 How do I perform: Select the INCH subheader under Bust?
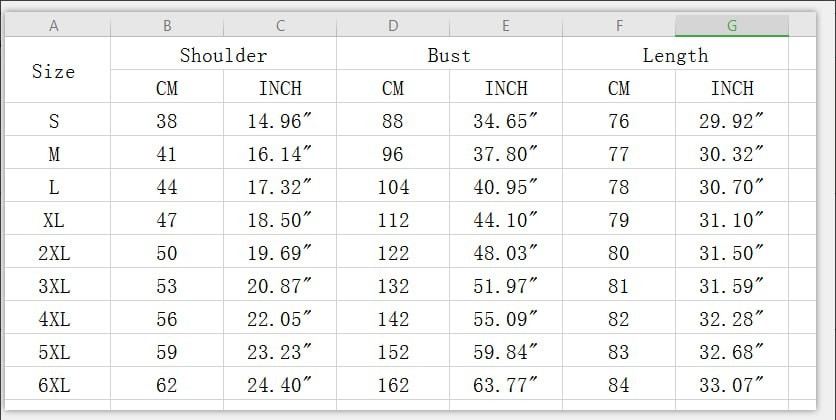click(506, 88)
